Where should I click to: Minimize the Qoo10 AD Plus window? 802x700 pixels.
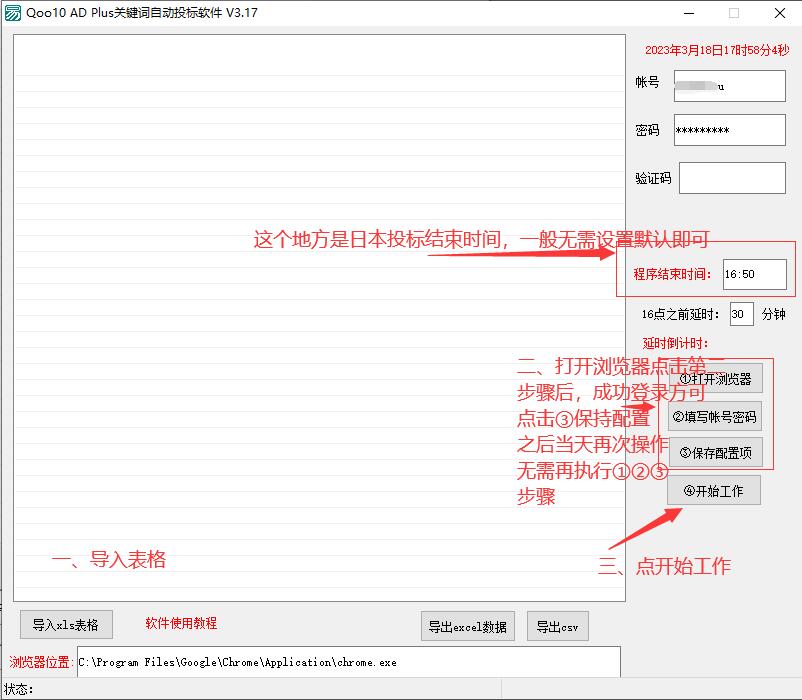click(689, 13)
